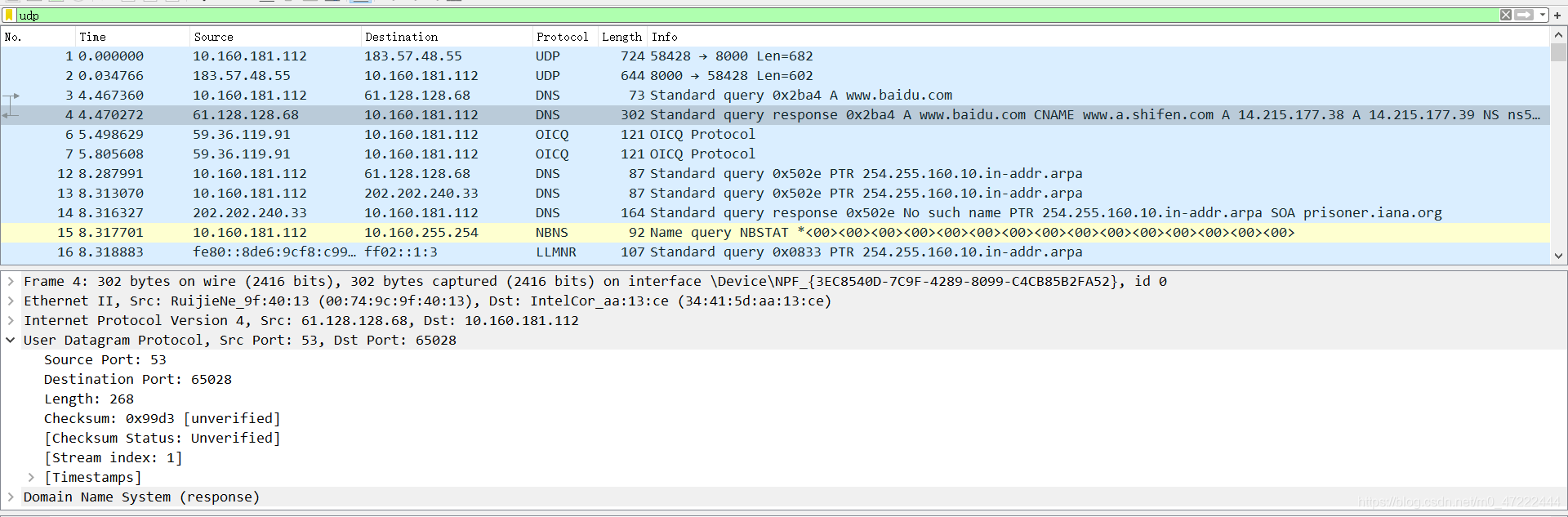
Task: Clear the udp display filter
Action: click(1506, 16)
